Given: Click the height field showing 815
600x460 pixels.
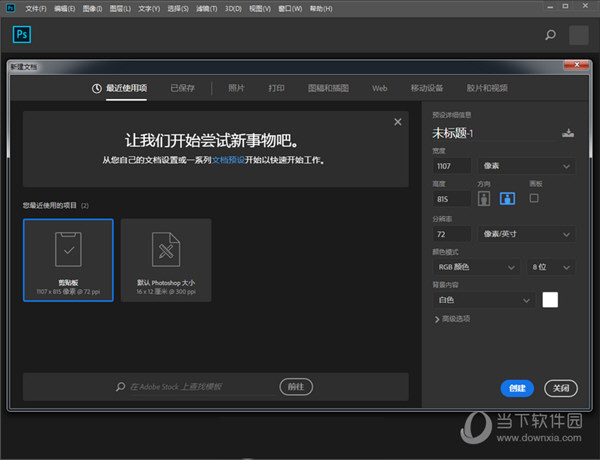Looking at the screenshot, I should pos(452,199).
